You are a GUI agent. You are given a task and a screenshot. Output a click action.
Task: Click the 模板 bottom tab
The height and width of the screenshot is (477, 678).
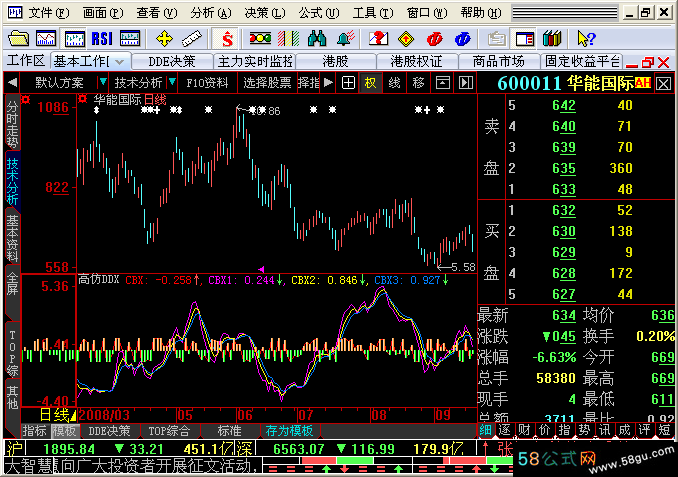[x=64, y=431]
